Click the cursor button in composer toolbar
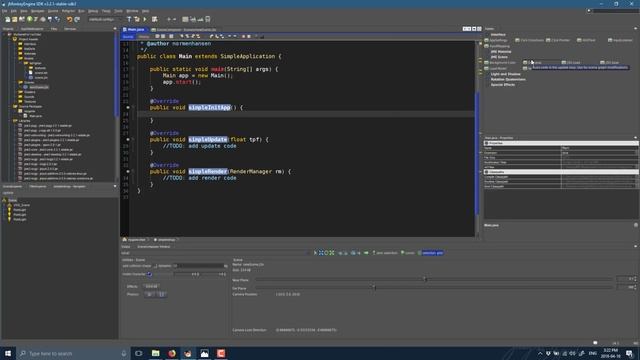 pos(407,253)
